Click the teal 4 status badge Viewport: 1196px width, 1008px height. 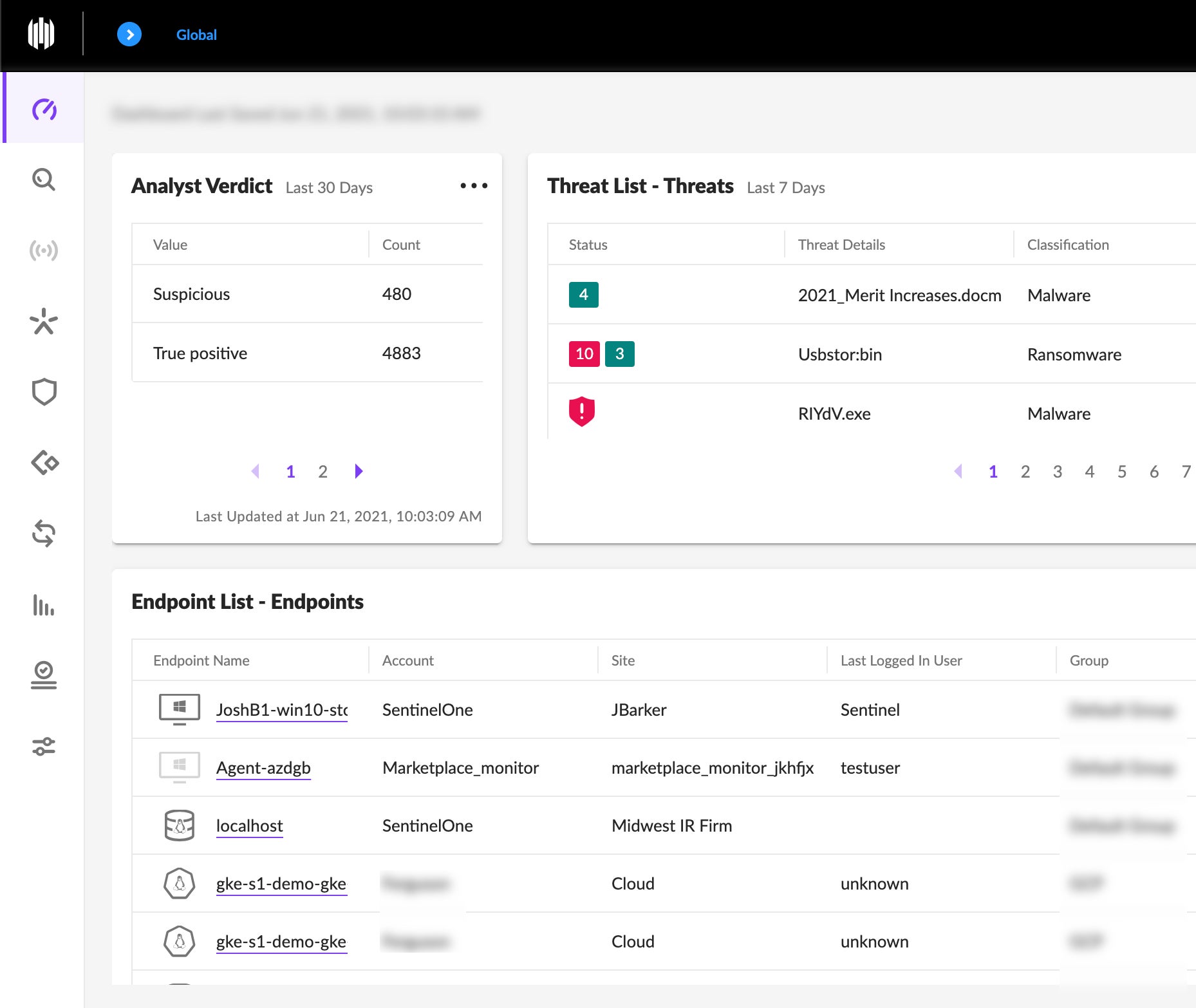tap(583, 295)
